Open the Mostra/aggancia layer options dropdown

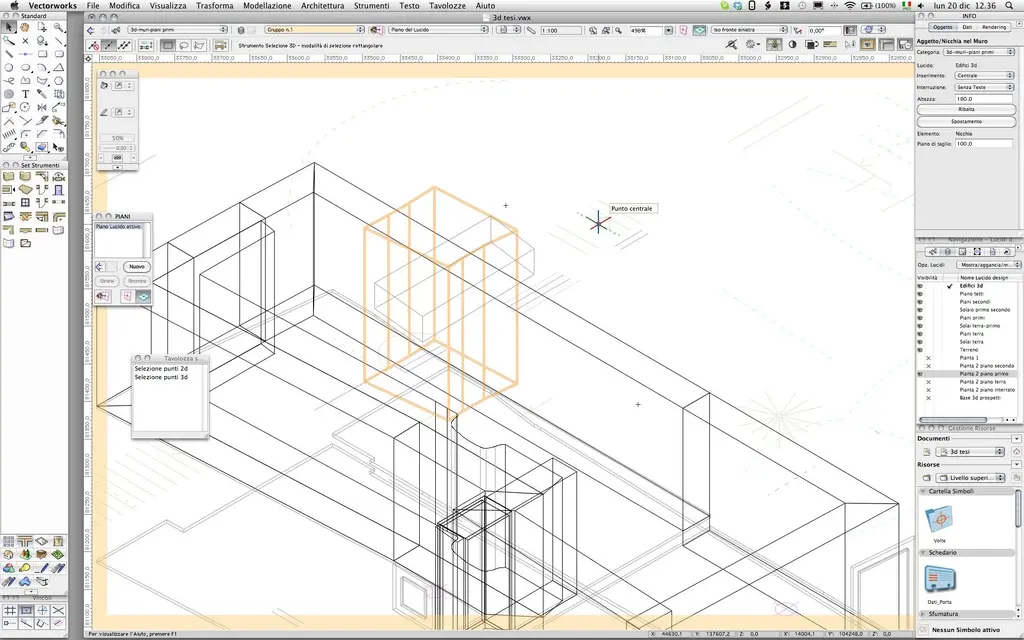coord(989,264)
